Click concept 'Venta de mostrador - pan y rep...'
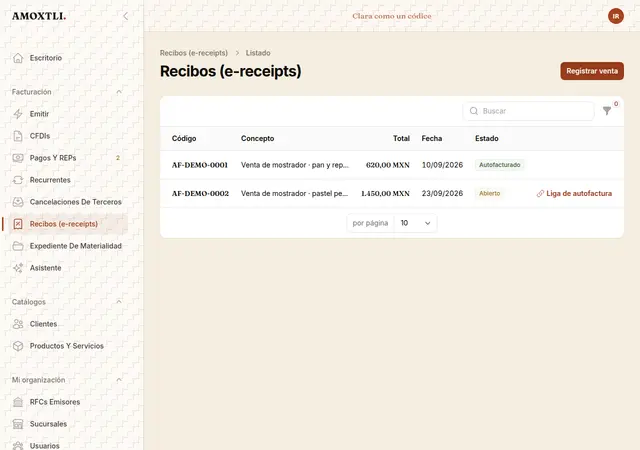Viewport: 640px width, 450px height. click(295, 165)
